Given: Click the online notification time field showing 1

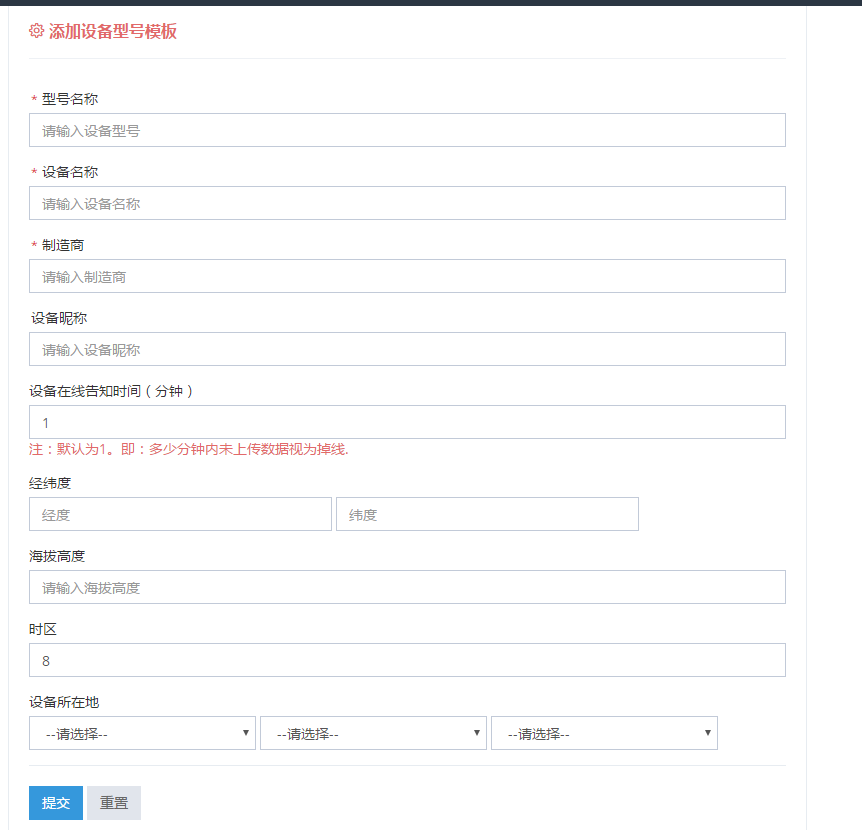Looking at the screenshot, I should click(x=407, y=422).
